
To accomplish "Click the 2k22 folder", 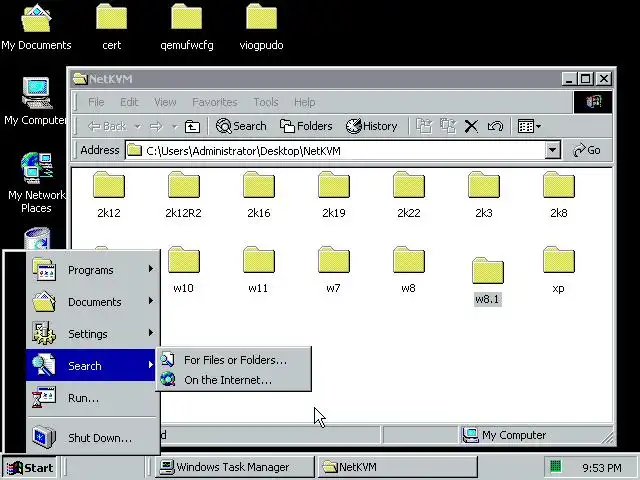I will 409,195.
